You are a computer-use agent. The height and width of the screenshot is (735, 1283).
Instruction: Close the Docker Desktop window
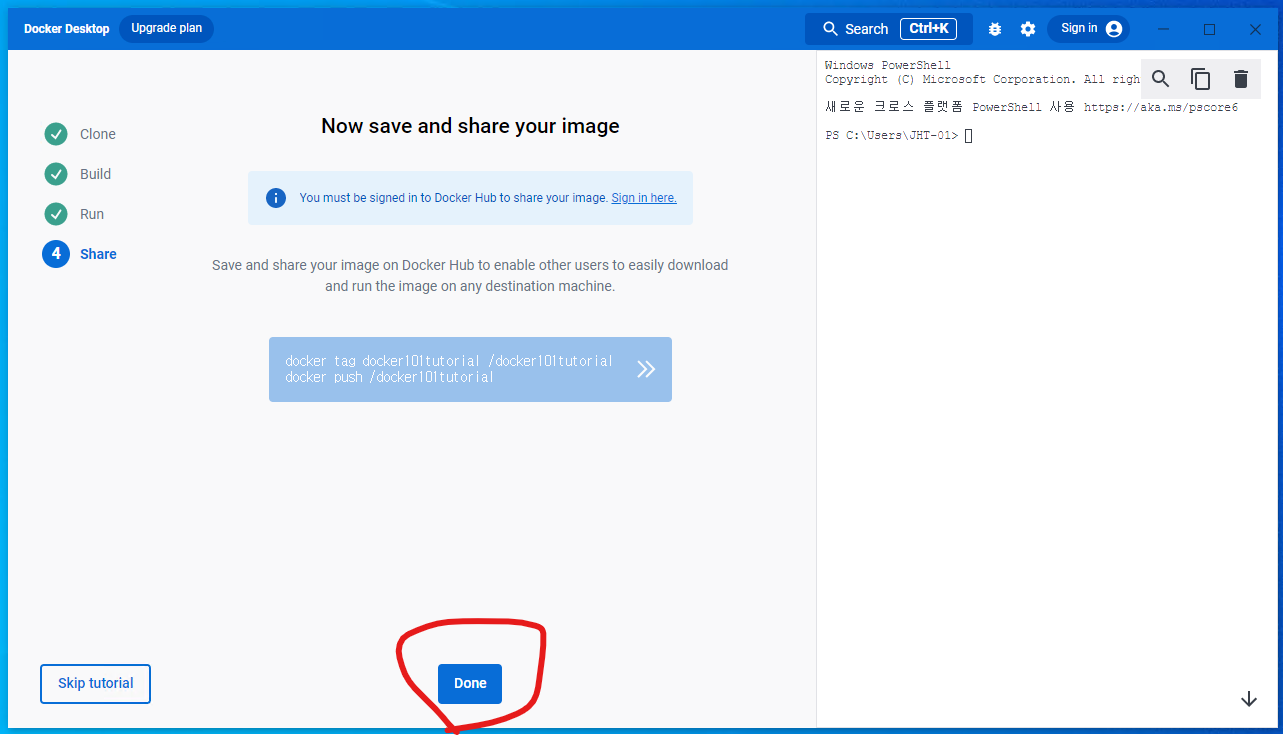tap(1255, 29)
